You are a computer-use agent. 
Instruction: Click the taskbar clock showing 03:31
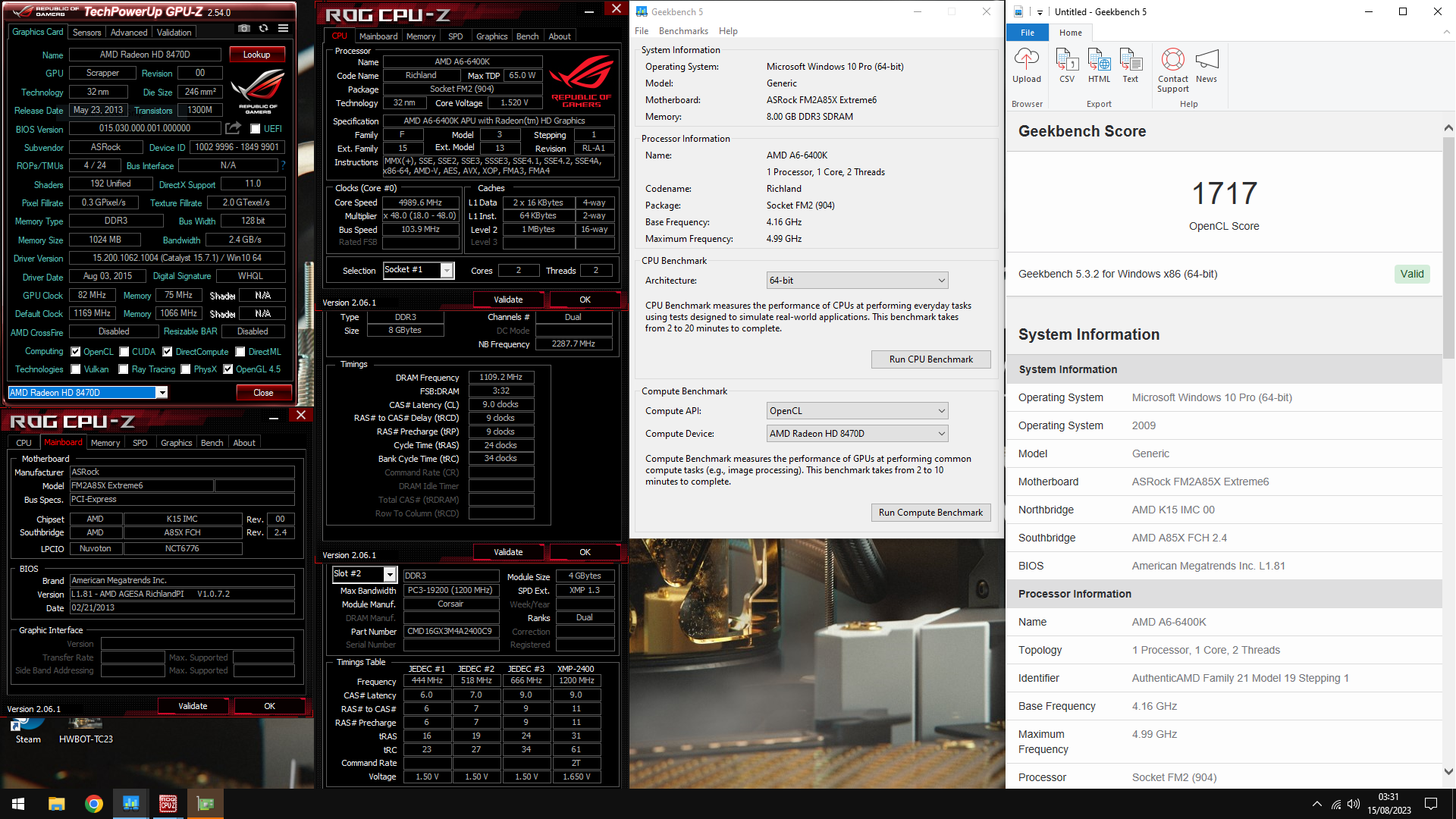point(1389,804)
